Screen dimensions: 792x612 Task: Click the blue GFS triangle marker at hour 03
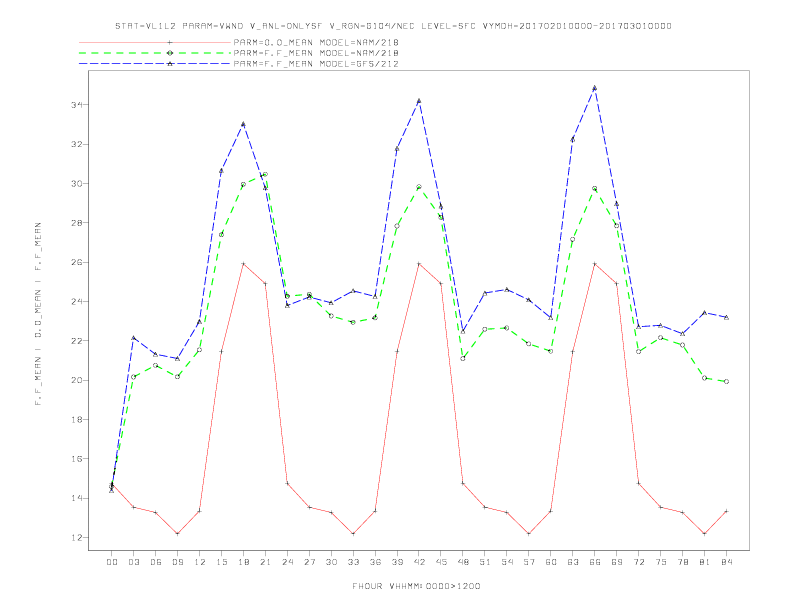click(x=133, y=338)
